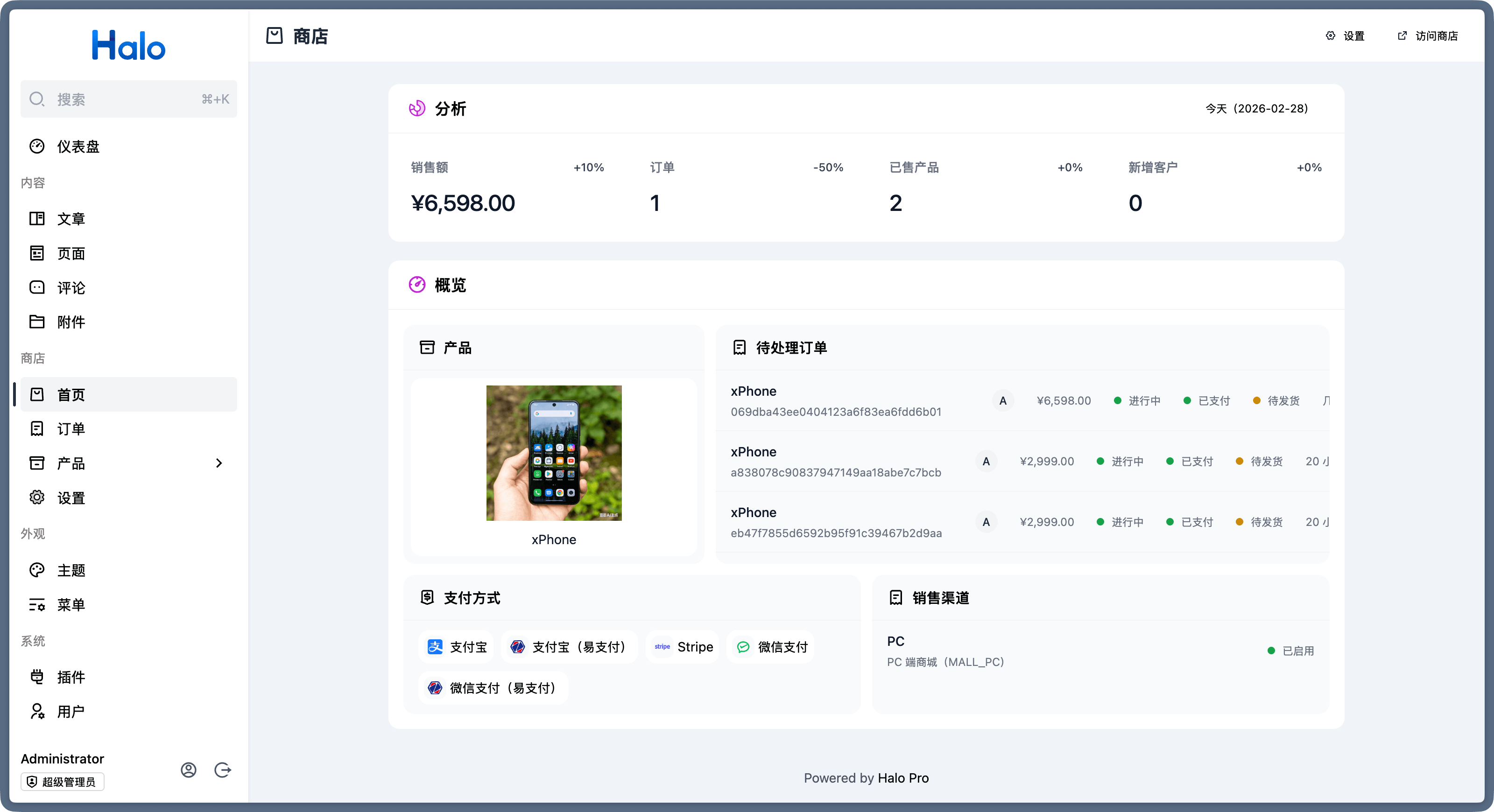Expand the 产品 sidebar submenu chevron

click(x=218, y=463)
